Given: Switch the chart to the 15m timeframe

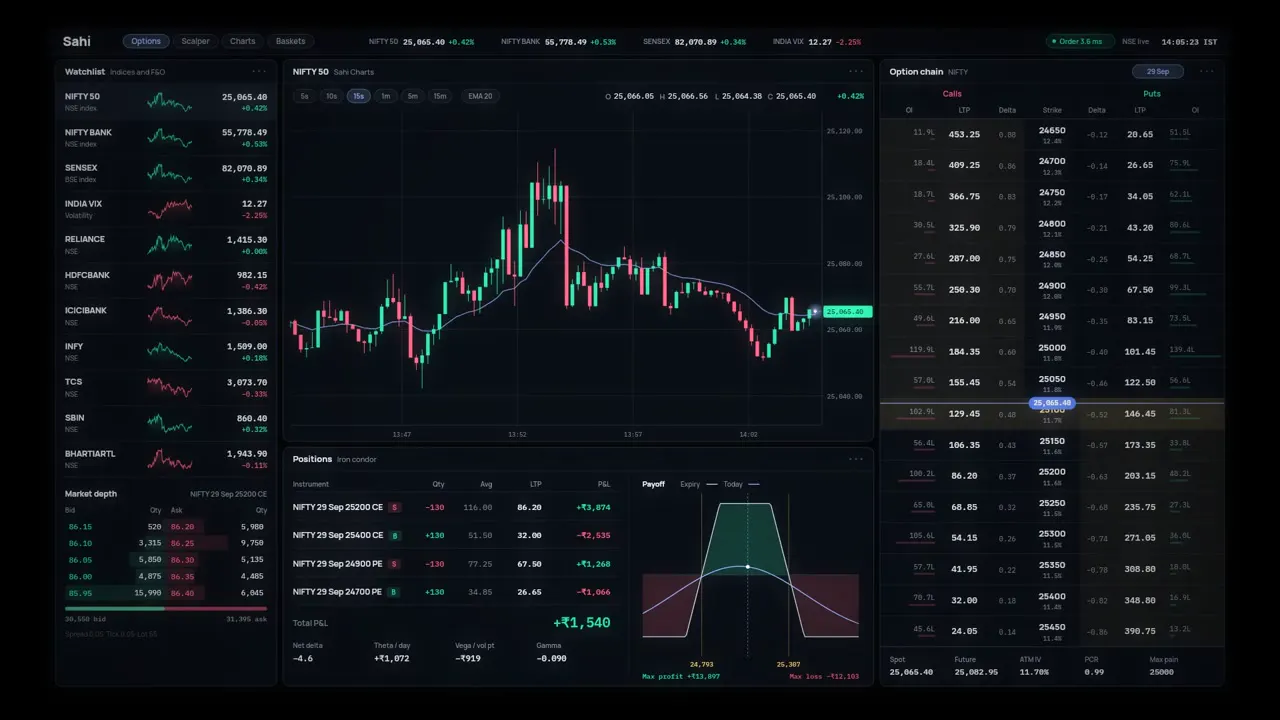Looking at the screenshot, I should pos(440,96).
